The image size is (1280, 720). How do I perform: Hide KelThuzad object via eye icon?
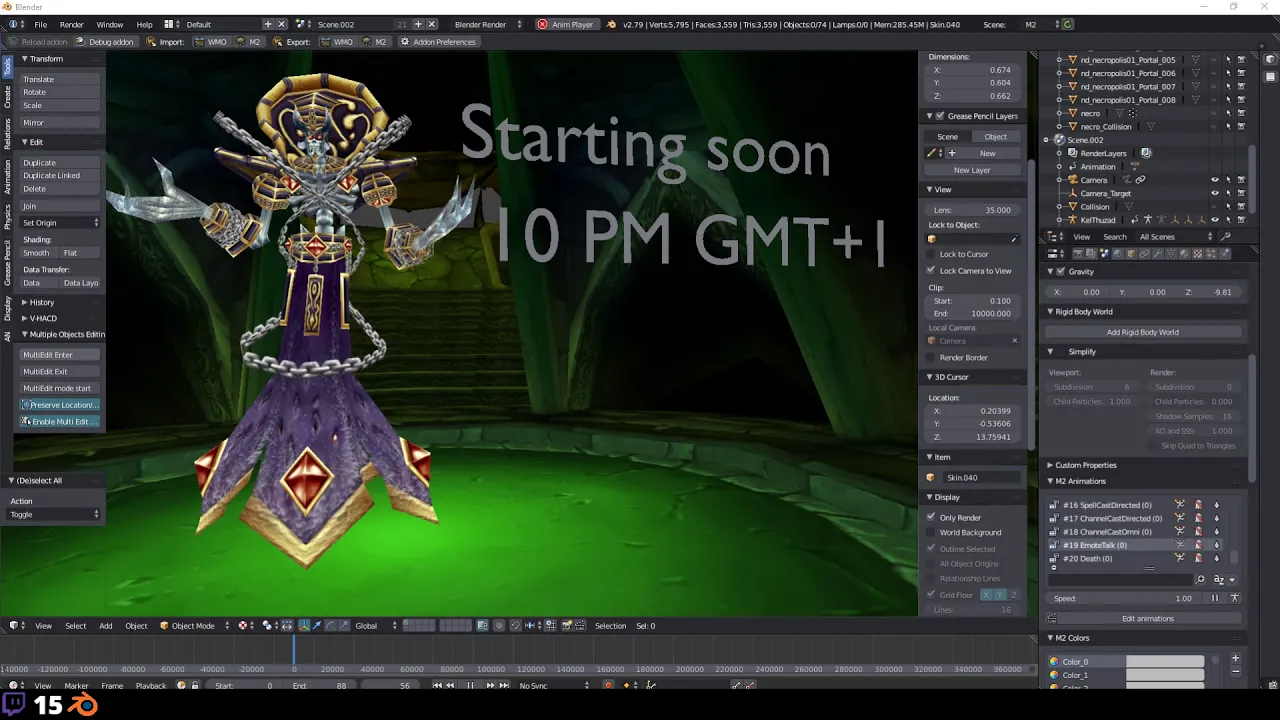1215,219
